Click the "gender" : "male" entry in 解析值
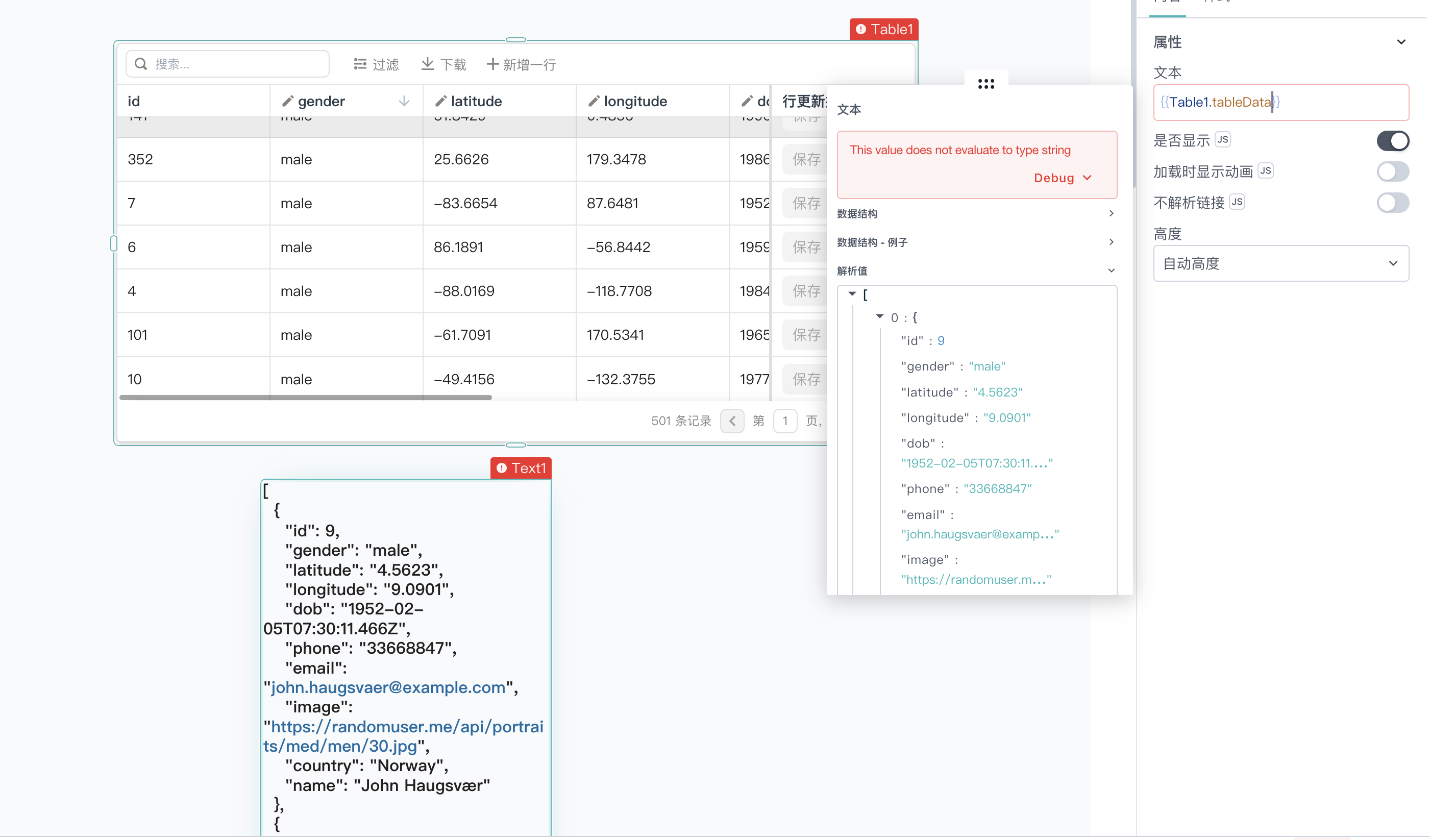The width and height of the screenshot is (1430, 840). pos(953,366)
